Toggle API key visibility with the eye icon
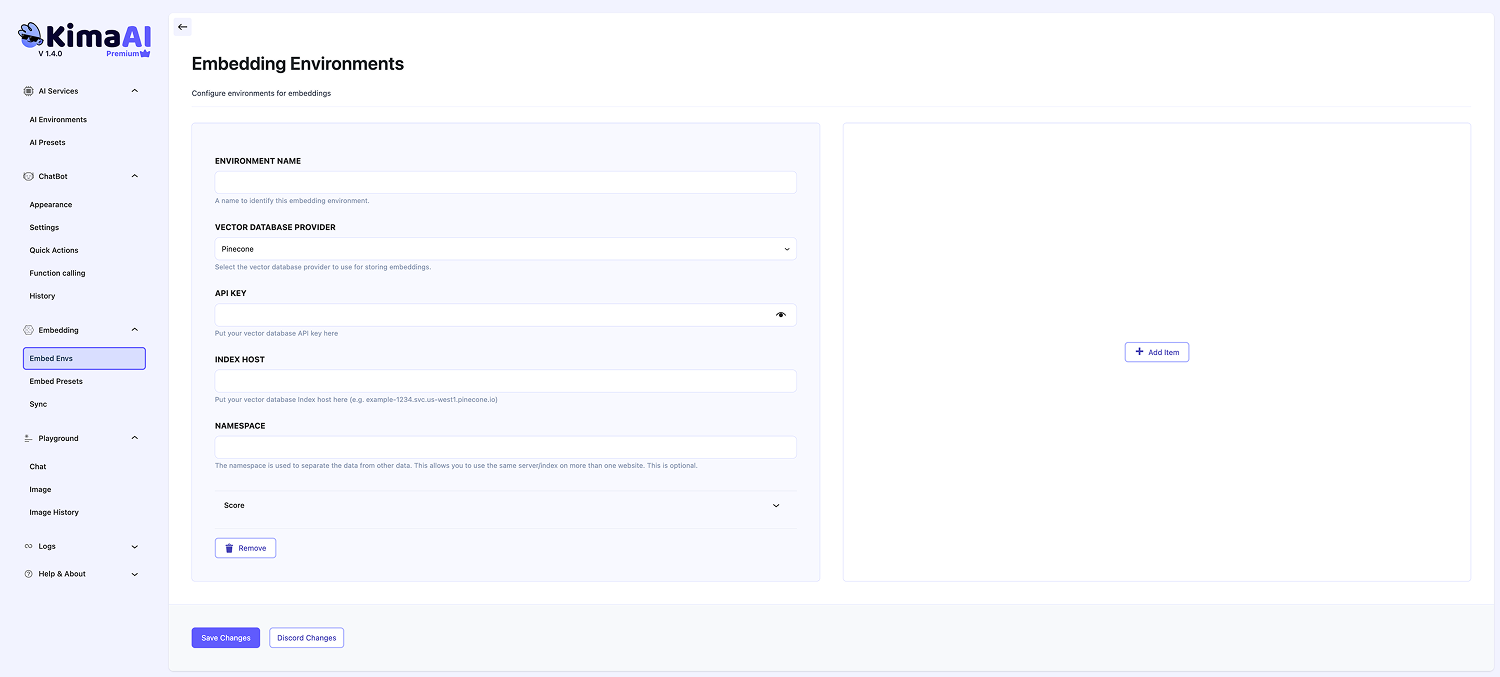This screenshot has width=1500, height=677. click(x=781, y=314)
